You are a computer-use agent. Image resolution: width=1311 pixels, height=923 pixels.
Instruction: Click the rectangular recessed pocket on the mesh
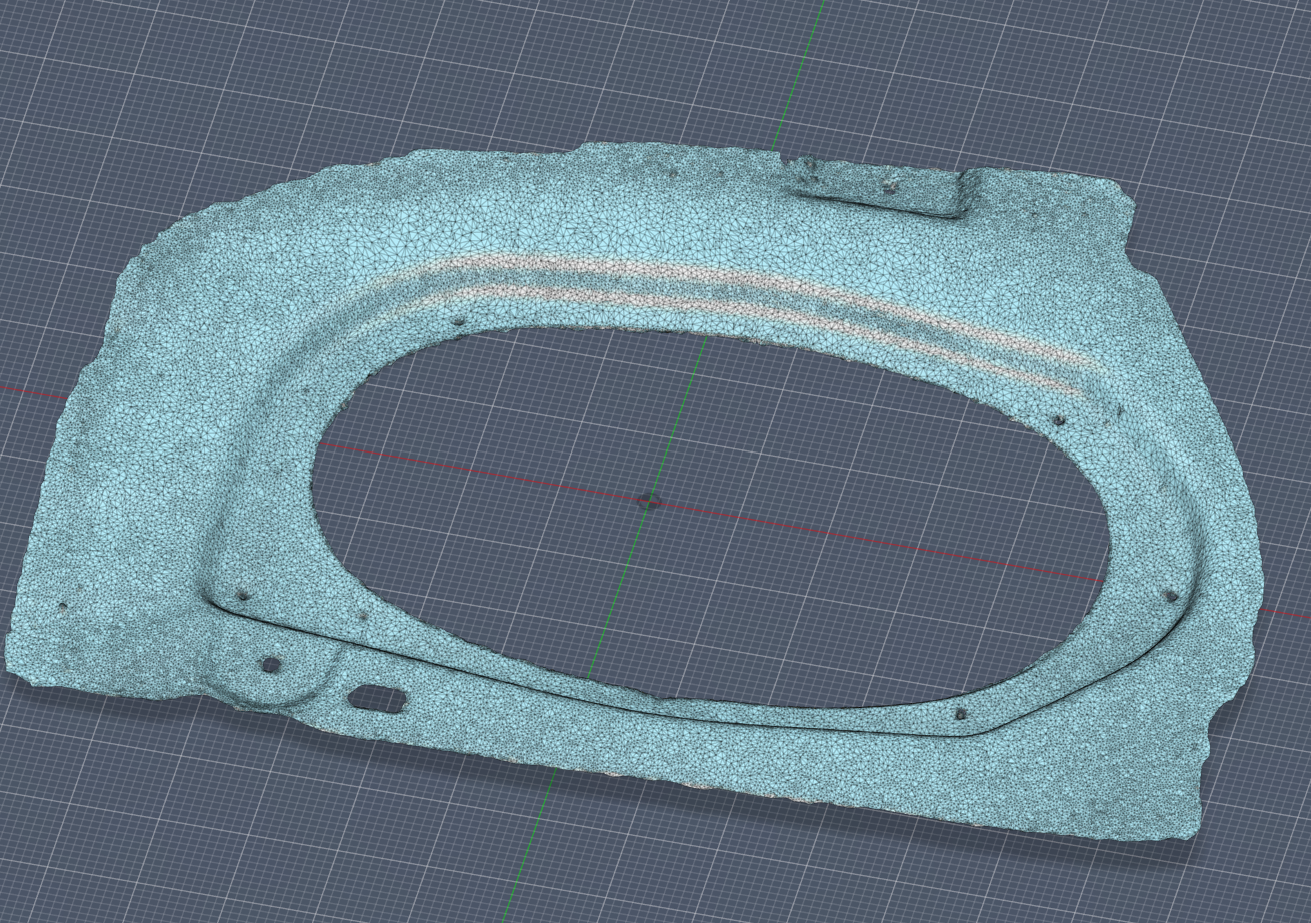tap(879, 190)
